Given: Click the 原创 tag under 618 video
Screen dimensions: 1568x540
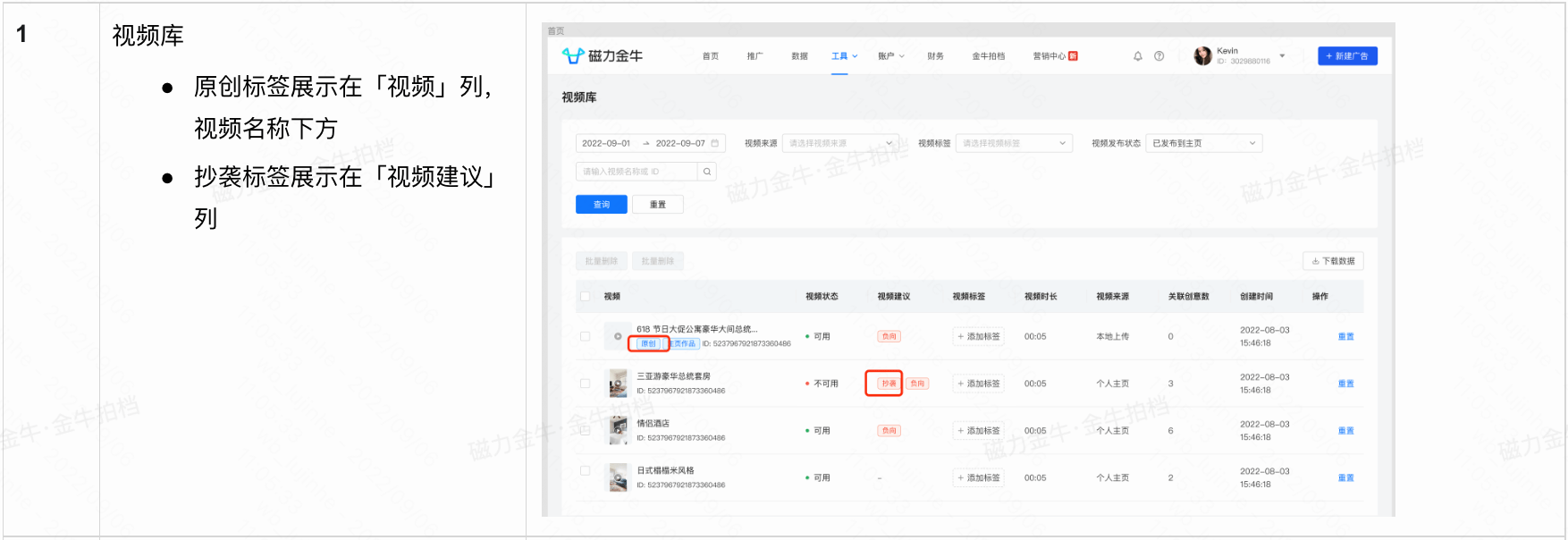Looking at the screenshot, I should coord(648,344).
